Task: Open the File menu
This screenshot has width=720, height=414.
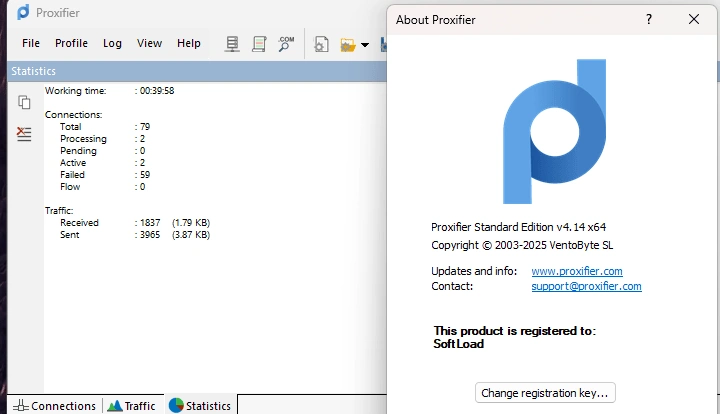Action: 31,43
